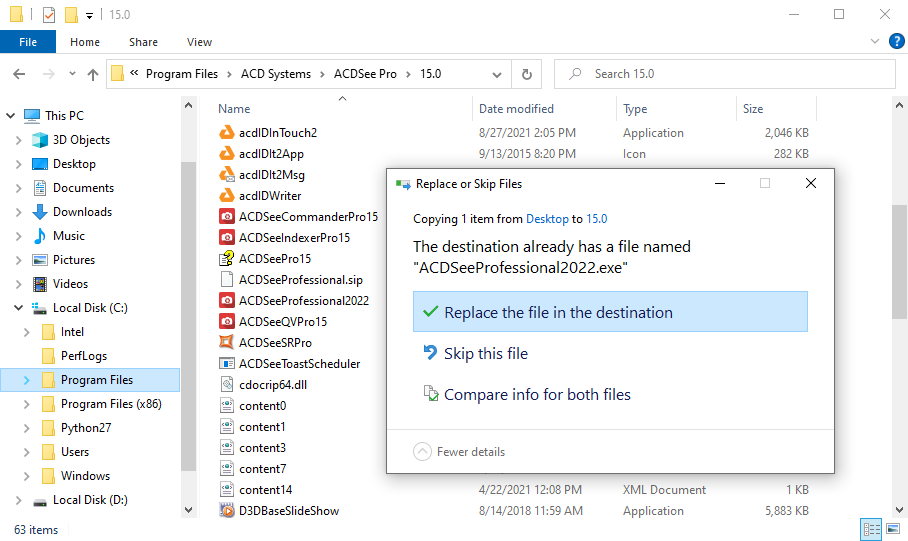Select the PerfLogs folder in tree
This screenshot has height=541, width=908.
pyautogui.click(x=83, y=356)
